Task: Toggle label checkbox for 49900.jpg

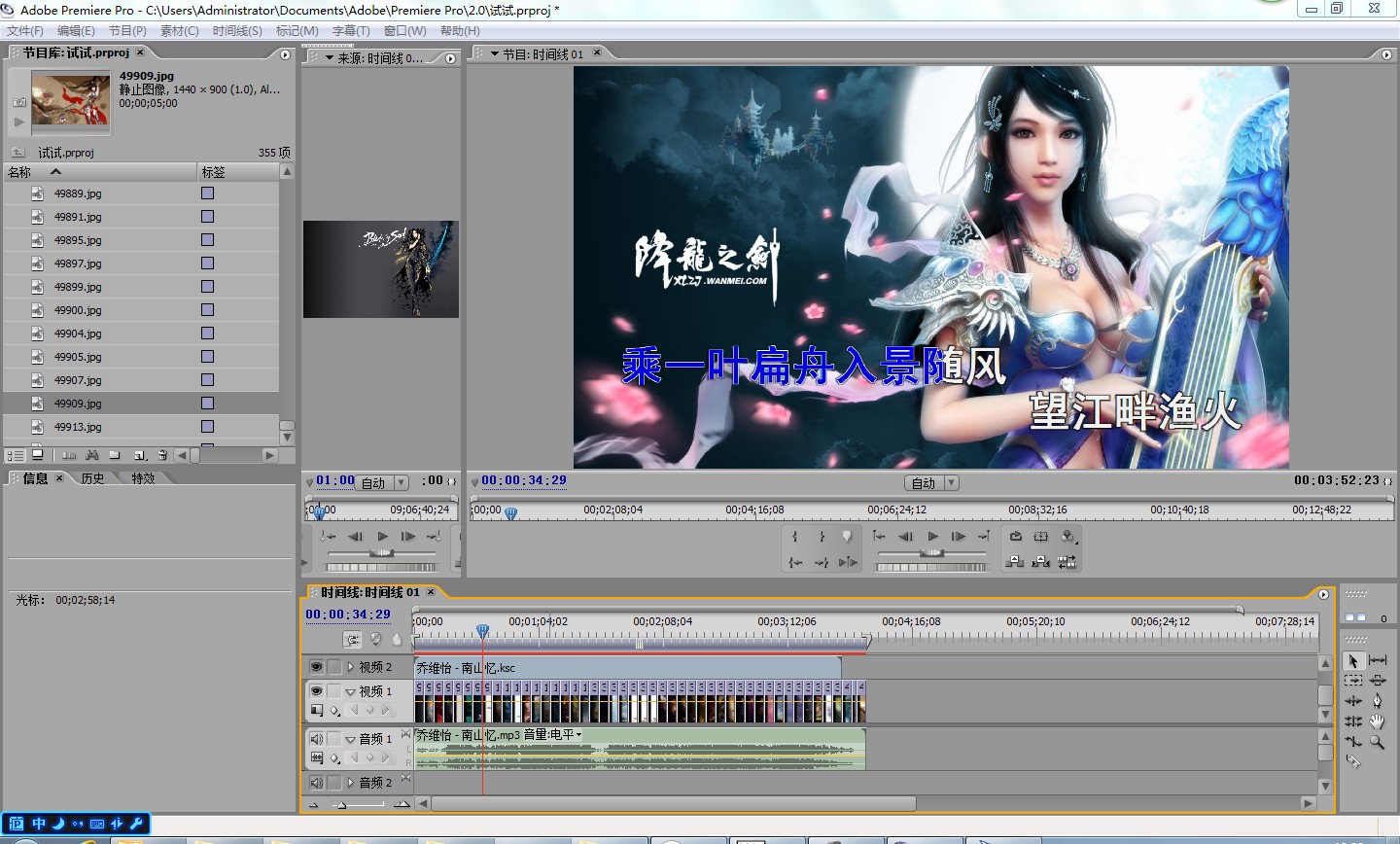Action: point(207,310)
